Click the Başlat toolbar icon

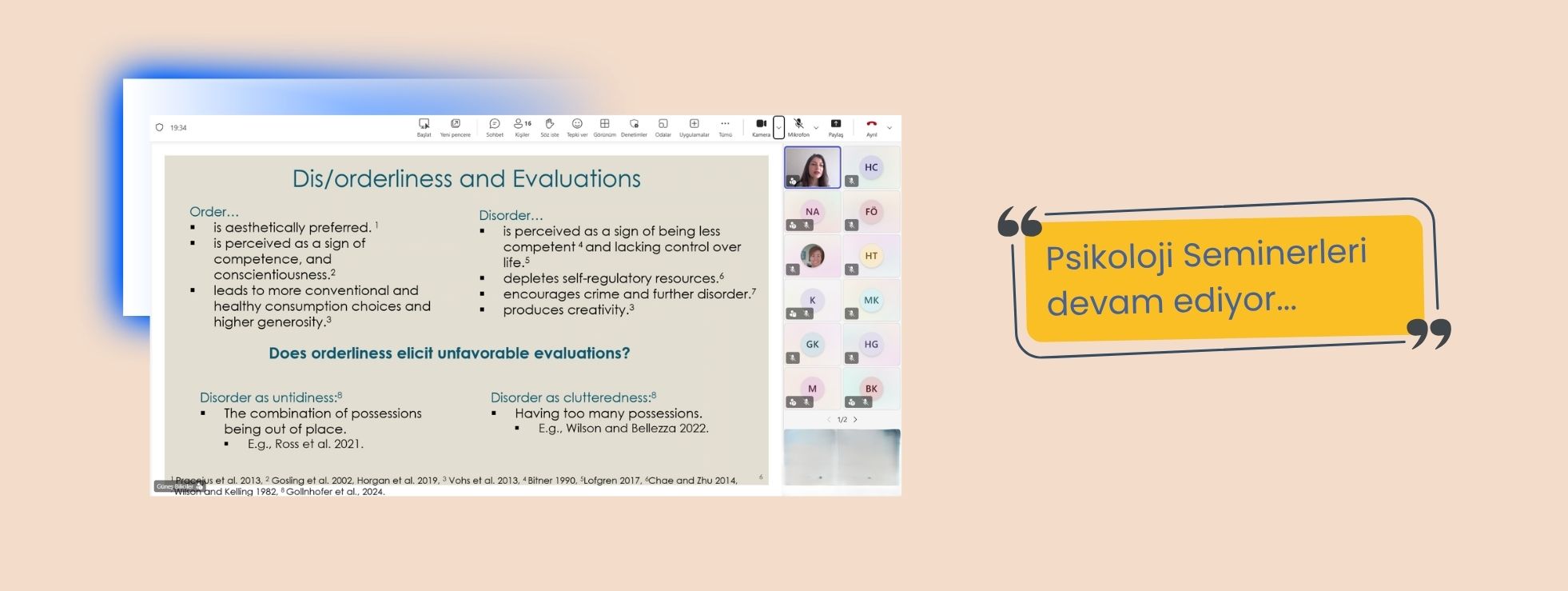(x=424, y=127)
